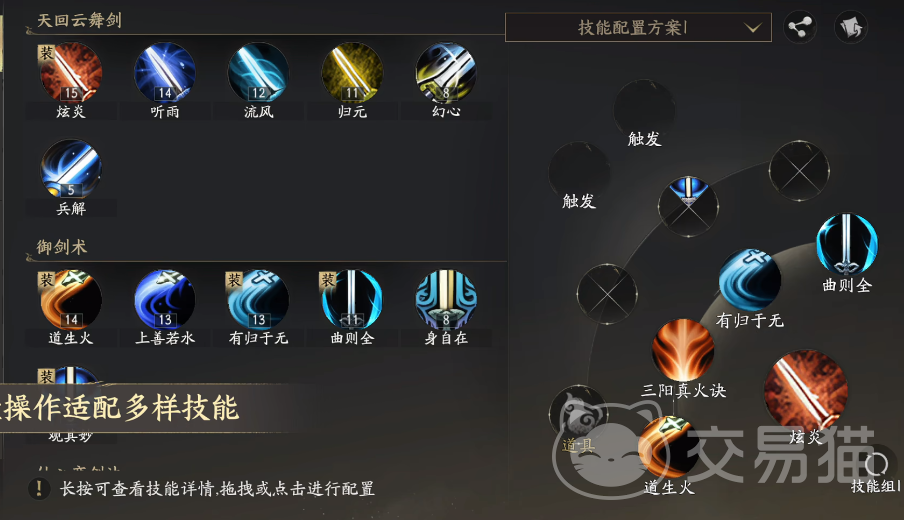Select the 身自在 skill icon
The height and width of the screenshot is (520, 904).
tap(446, 300)
